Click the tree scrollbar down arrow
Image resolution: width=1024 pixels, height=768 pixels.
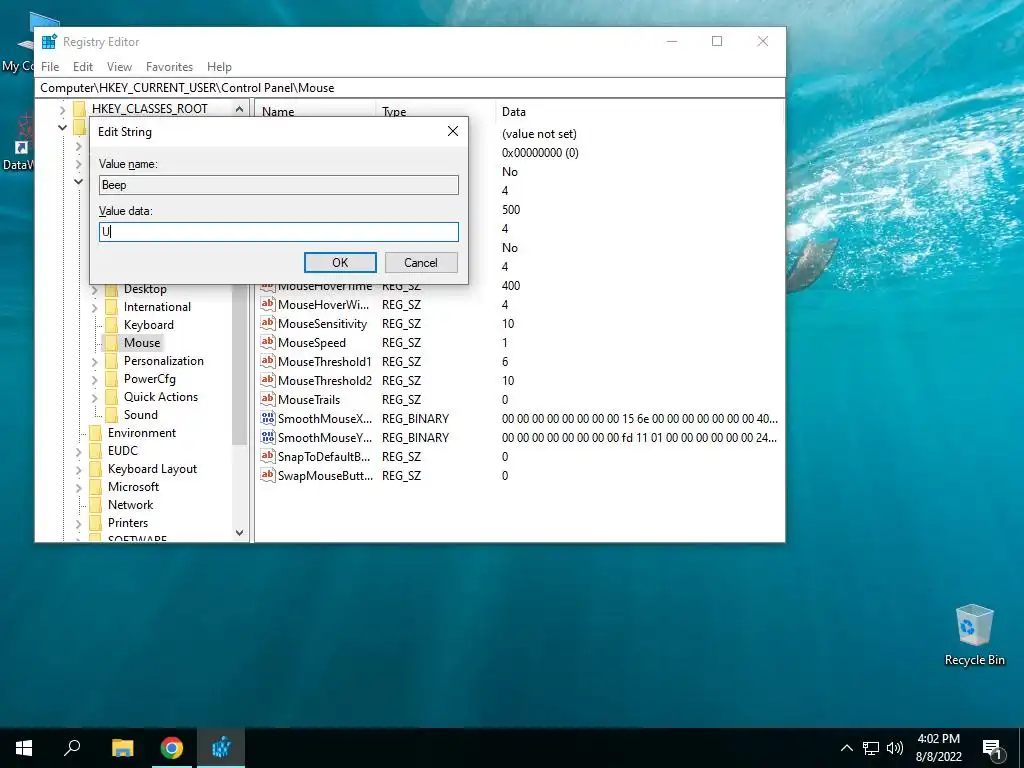(240, 533)
